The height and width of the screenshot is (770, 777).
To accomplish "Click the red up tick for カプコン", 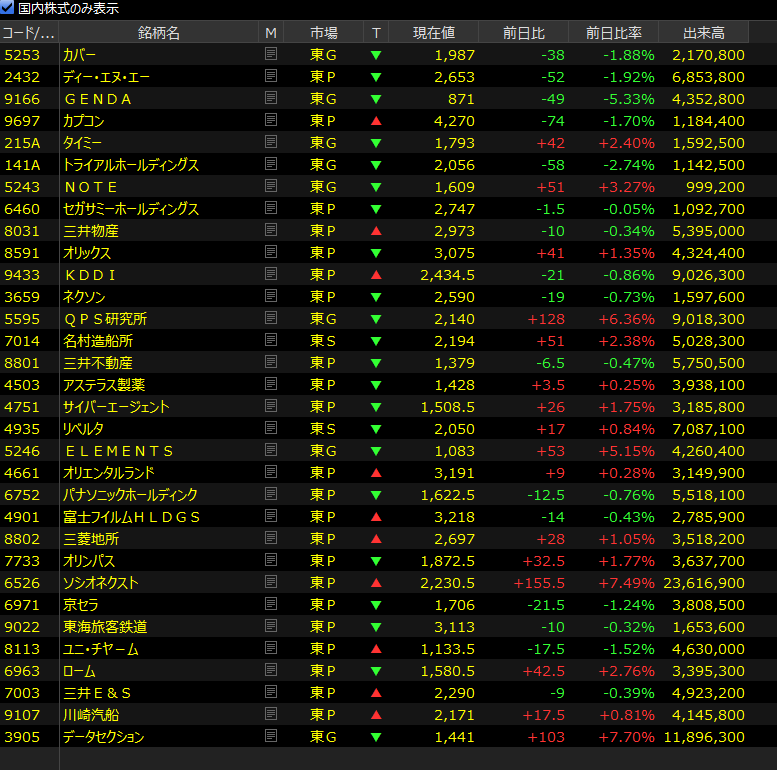I will point(376,120).
